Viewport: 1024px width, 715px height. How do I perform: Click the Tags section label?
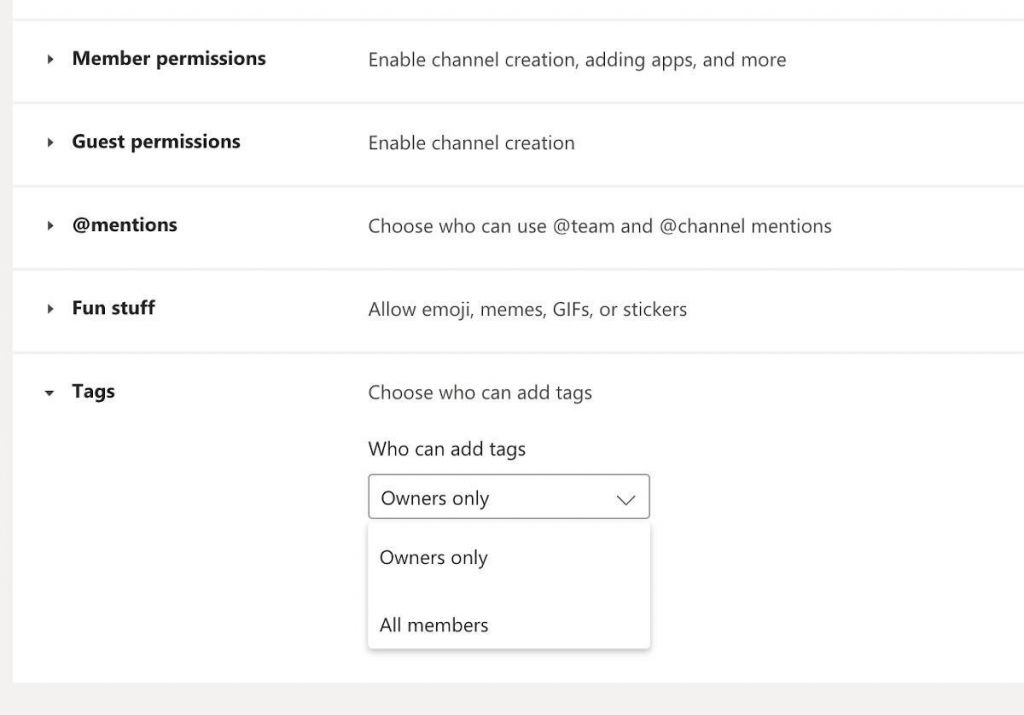93,391
